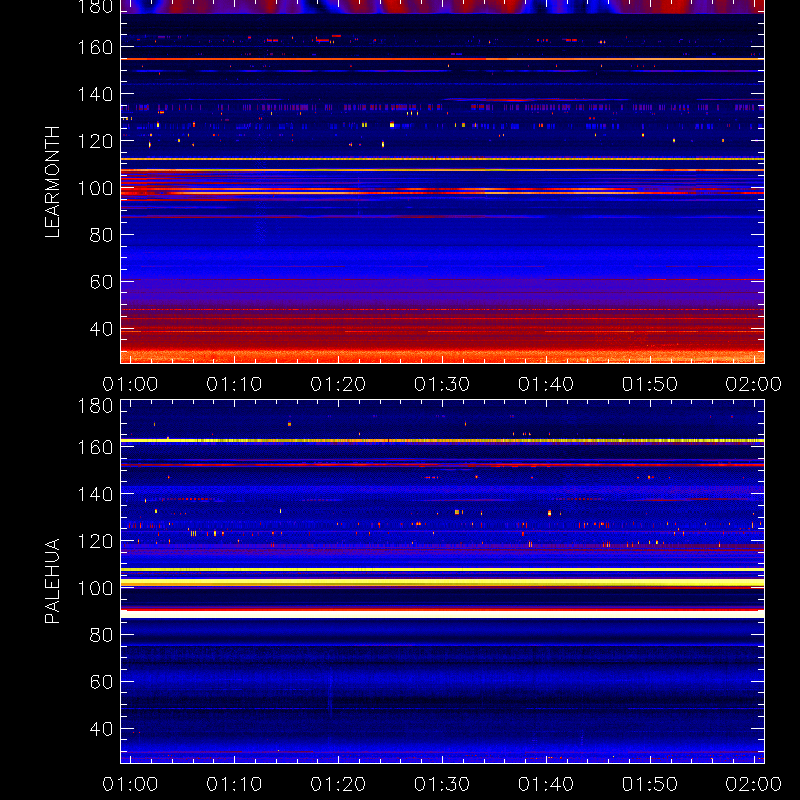Image resolution: width=800 pixels, height=800 pixels.
Task: Click the LEARMONTH axis label
Action: coord(53,182)
